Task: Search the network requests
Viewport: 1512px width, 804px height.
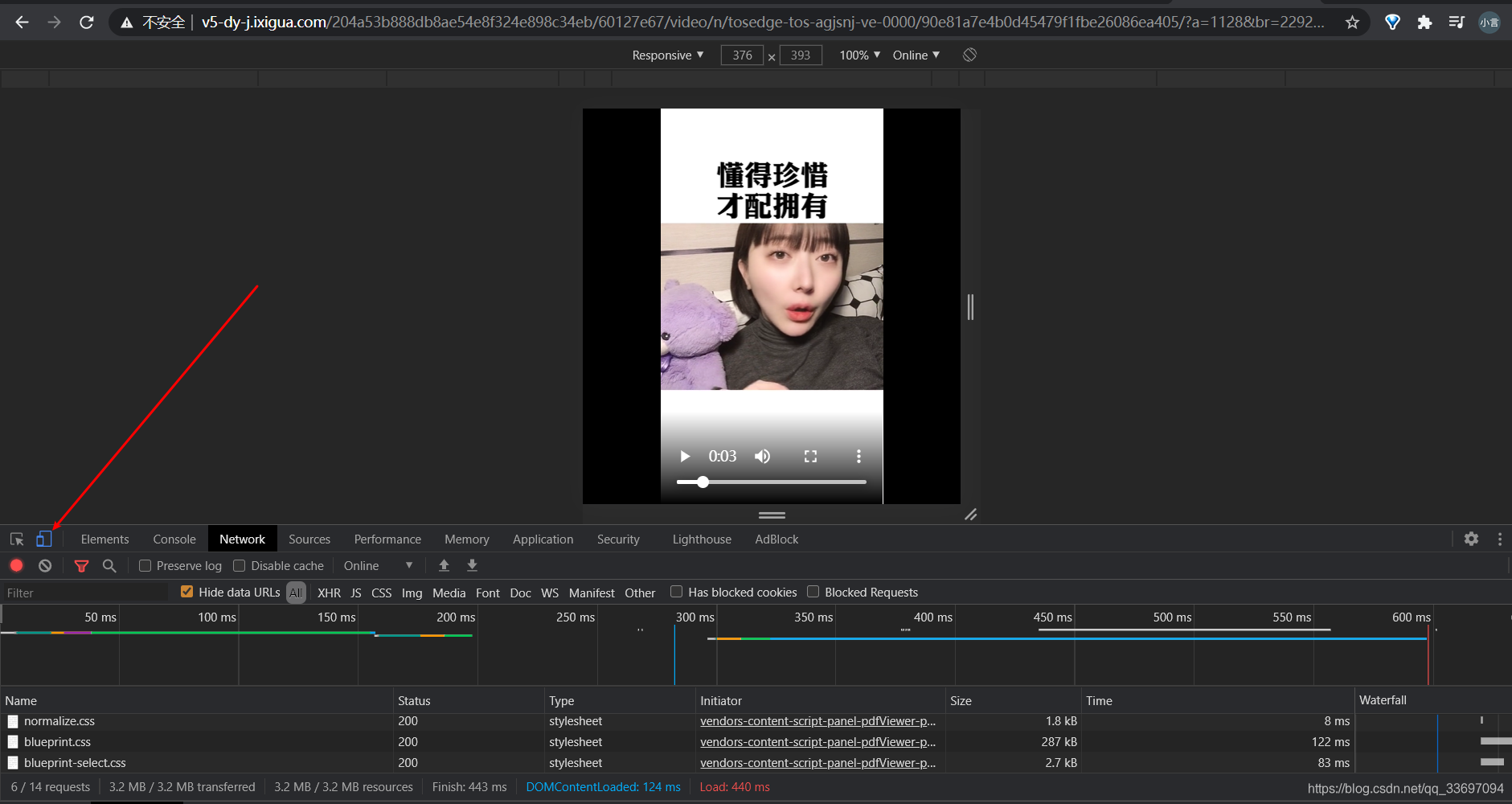Action: point(109,566)
